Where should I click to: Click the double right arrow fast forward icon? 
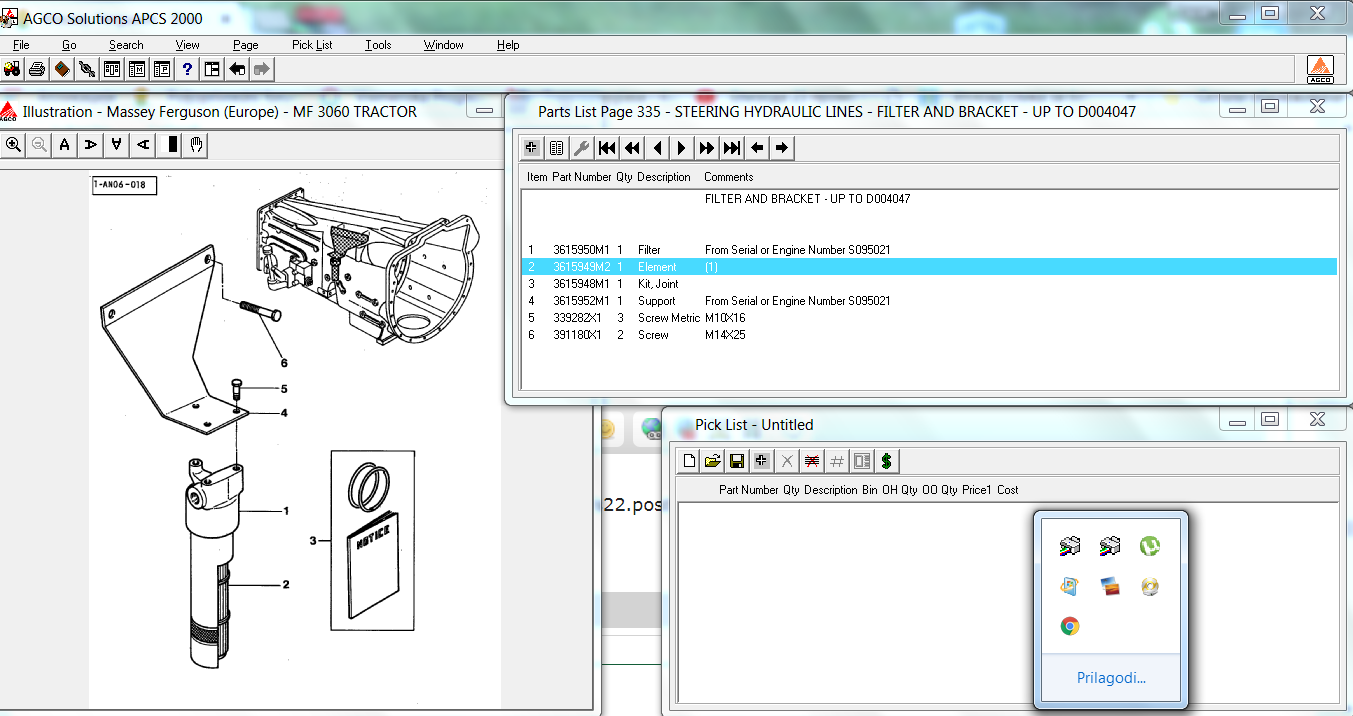pyautogui.click(x=707, y=148)
